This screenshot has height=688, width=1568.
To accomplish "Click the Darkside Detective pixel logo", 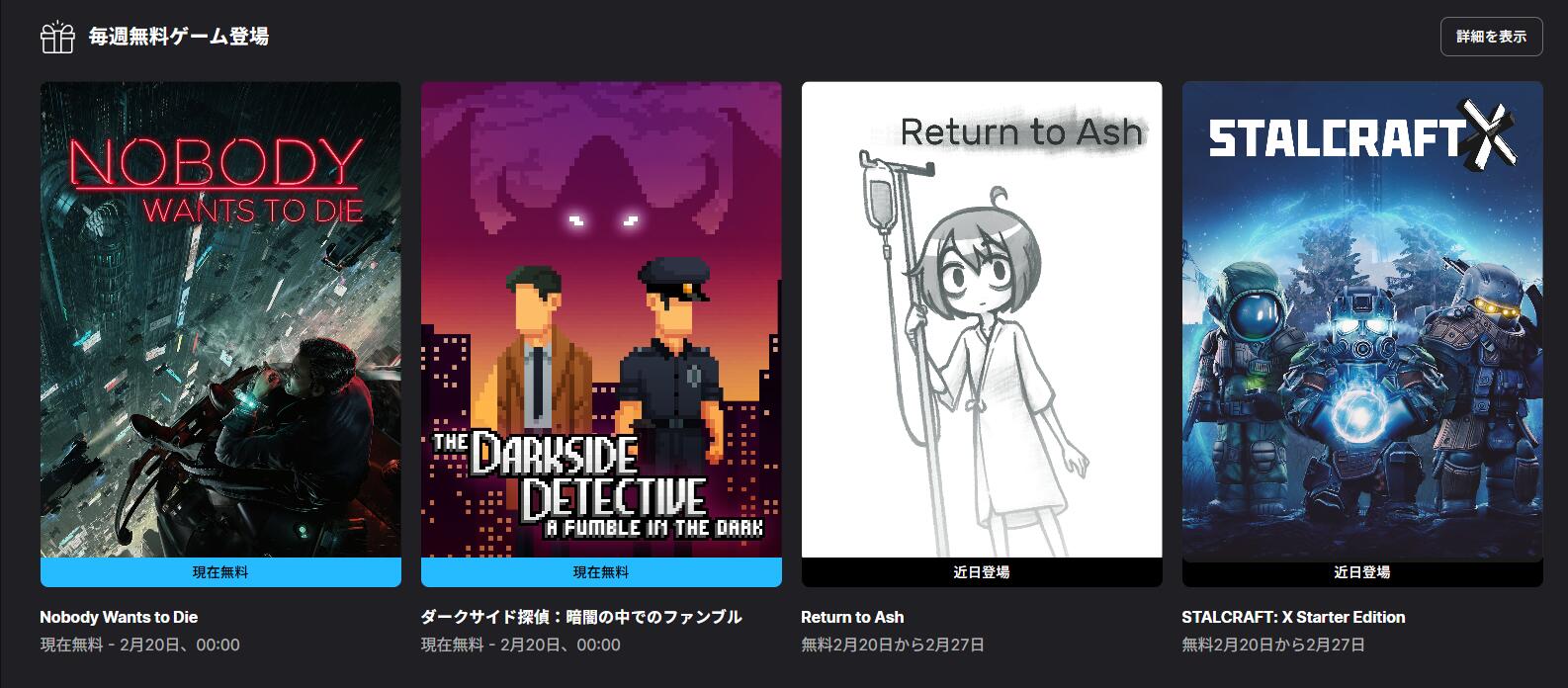I will pyautogui.click(x=599, y=484).
